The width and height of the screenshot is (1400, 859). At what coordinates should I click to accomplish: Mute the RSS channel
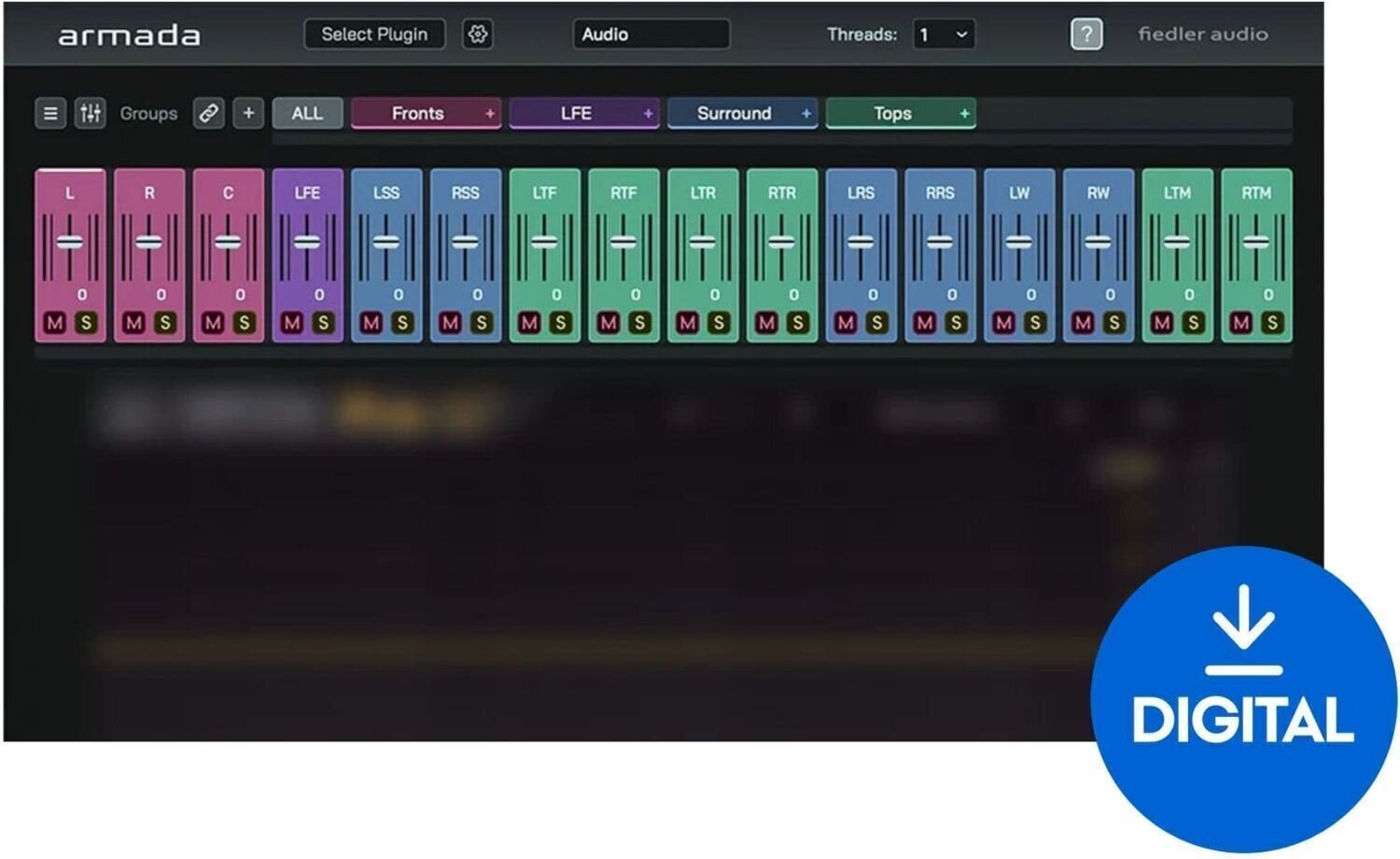[x=450, y=322]
